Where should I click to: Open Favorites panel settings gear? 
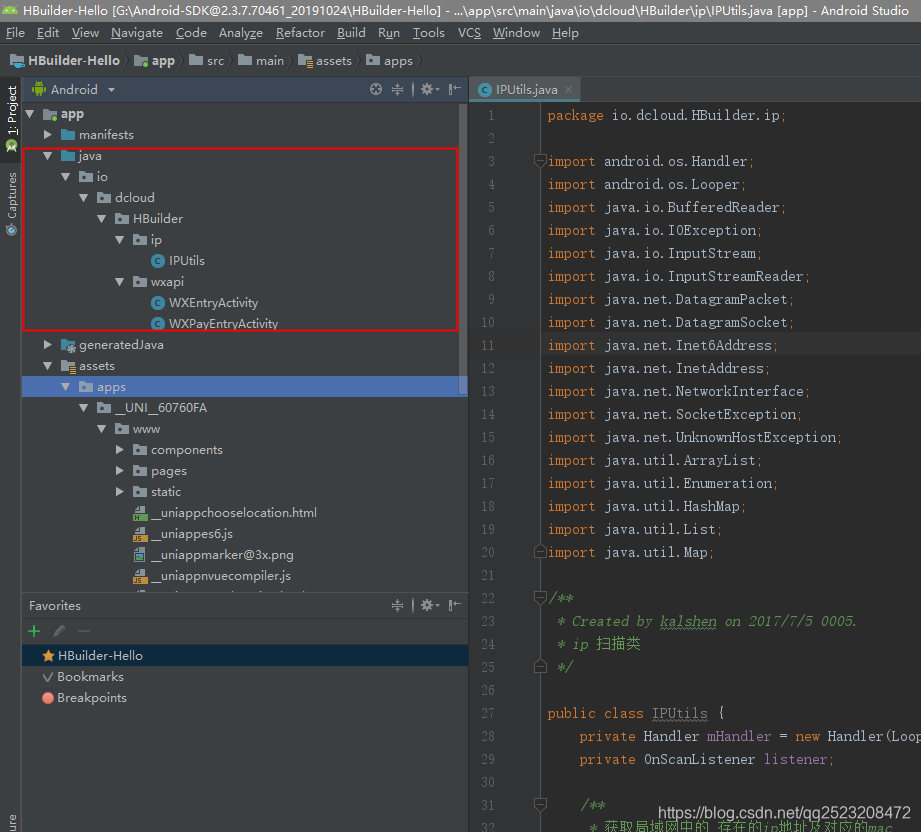tap(429, 605)
